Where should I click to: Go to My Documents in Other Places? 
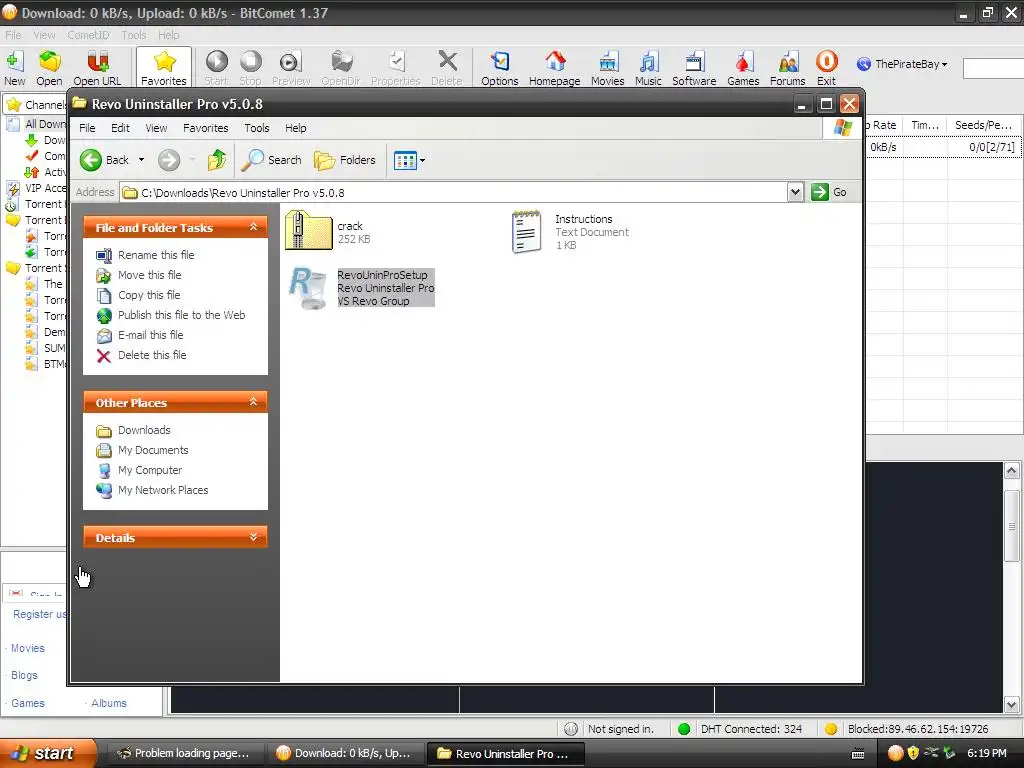tap(153, 450)
